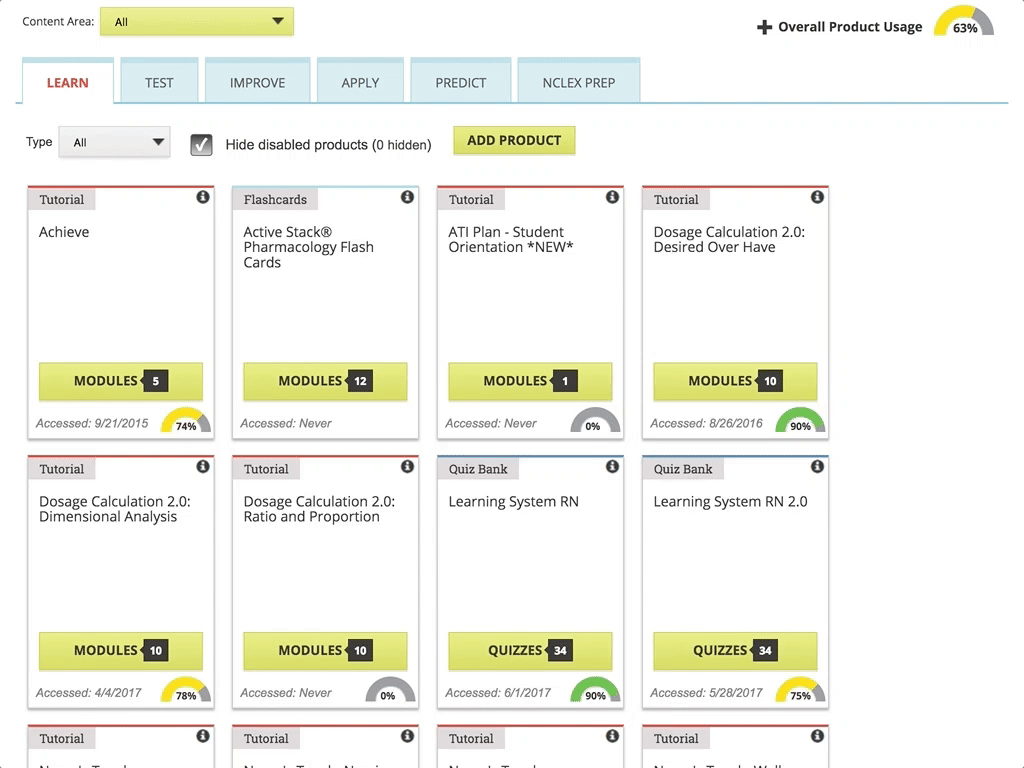Click info icon on Learning System RN card
1024x768 pixels.
(x=613, y=466)
